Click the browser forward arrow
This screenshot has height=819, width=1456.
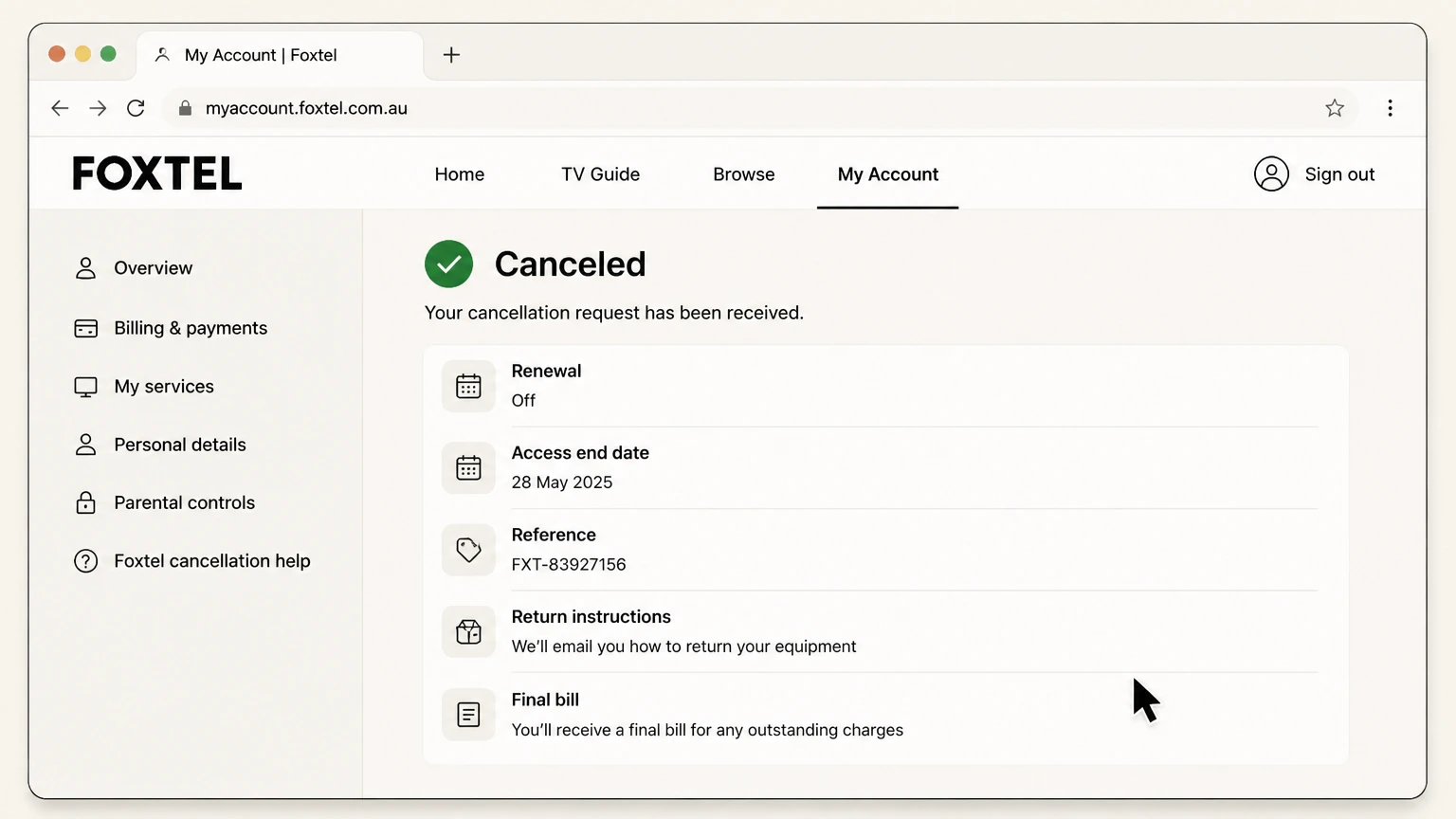(98, 108)
